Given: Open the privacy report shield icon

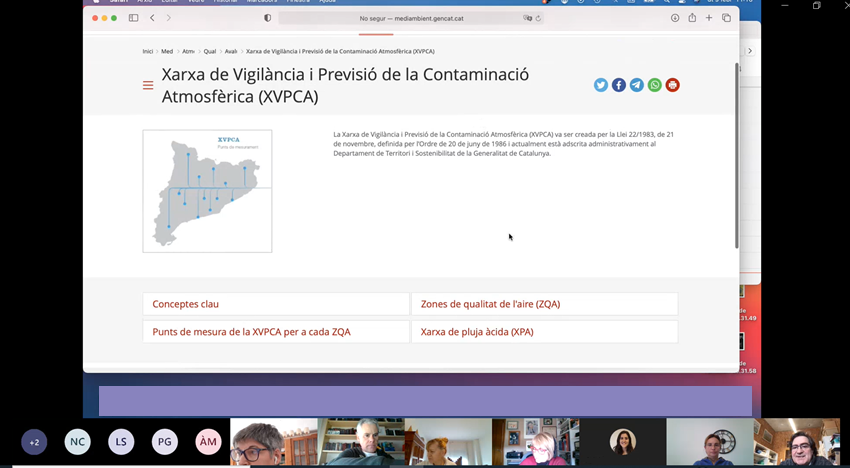Looking at the screenshot, I should pyautogui.click(x=267, y=18).
